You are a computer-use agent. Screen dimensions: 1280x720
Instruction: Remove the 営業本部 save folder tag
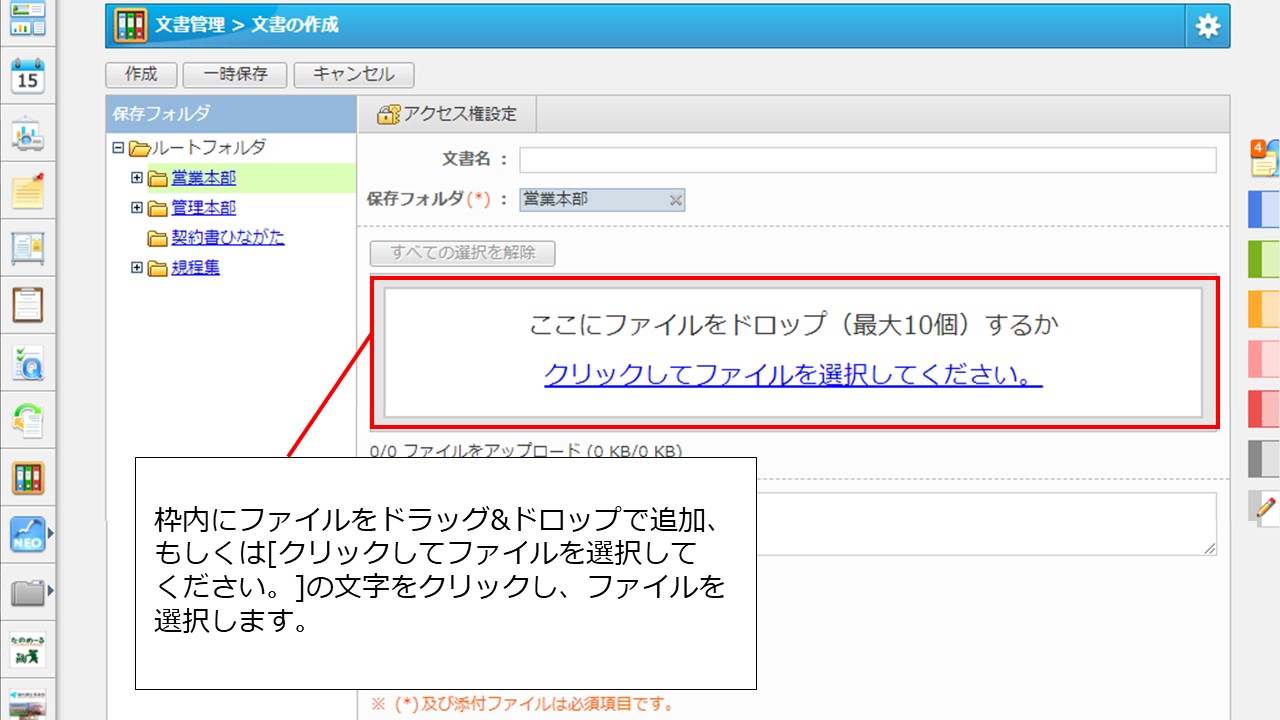pos(676,200)
